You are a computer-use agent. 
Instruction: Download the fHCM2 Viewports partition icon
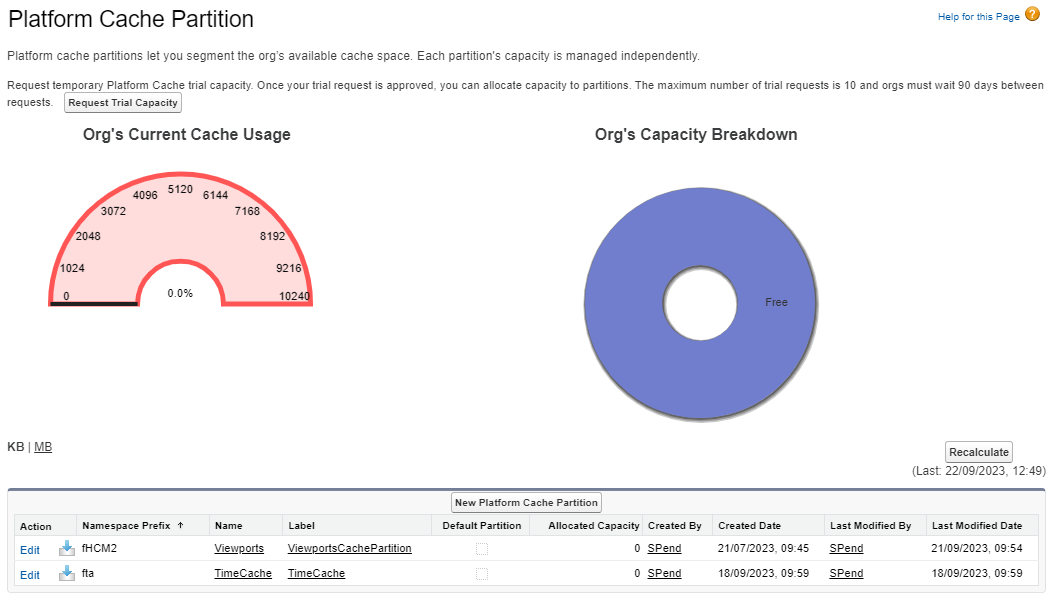coord(67,547)
